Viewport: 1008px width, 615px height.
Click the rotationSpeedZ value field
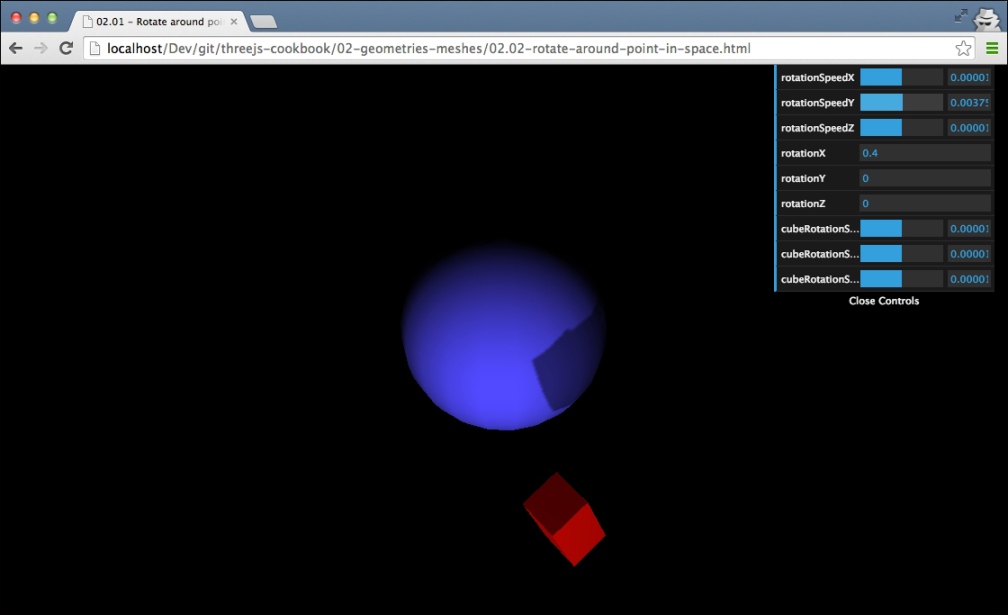tap(969, 128)
